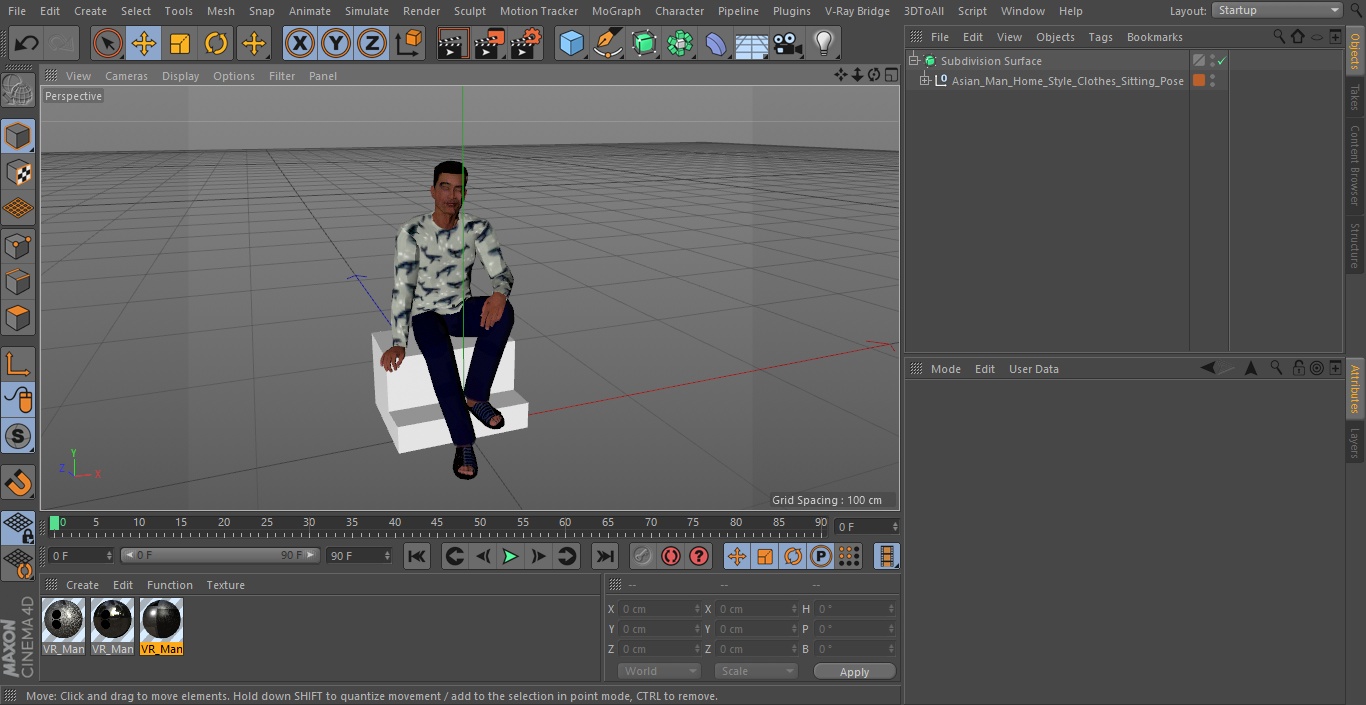The height and width of the screenshot is (705, 1366).
Task: Switch to Polygons mode
Action: pyautogui.click(x=18, y=318)
